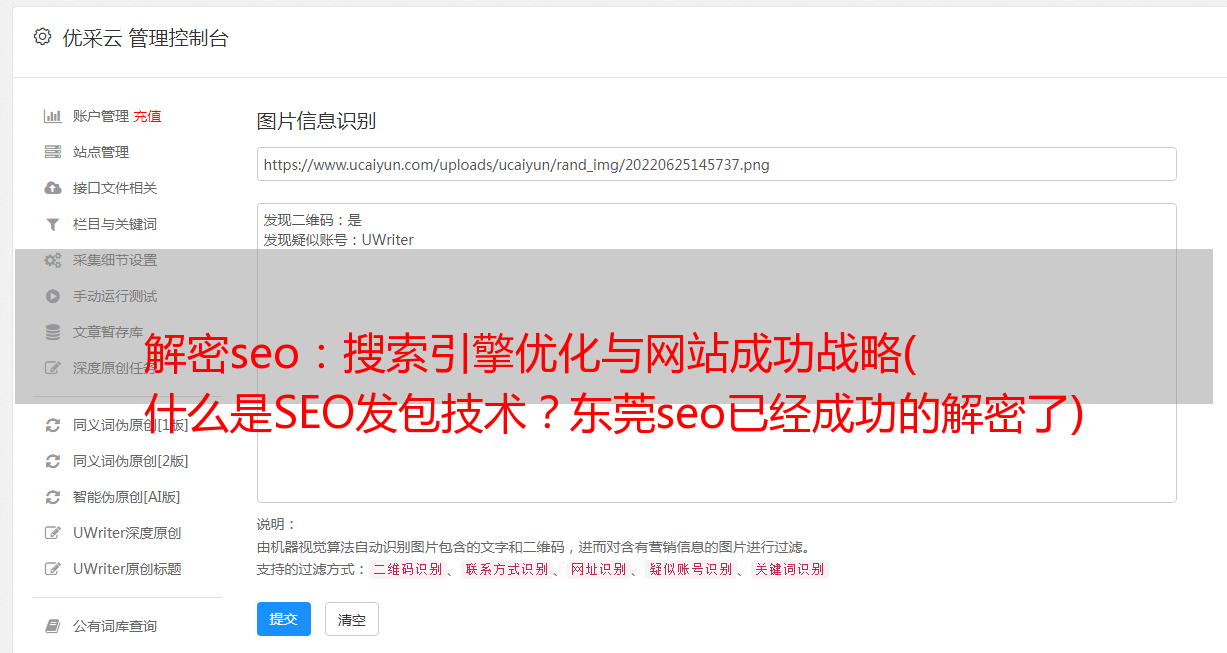Click the red 充值 recharge link

click(147, 116)
